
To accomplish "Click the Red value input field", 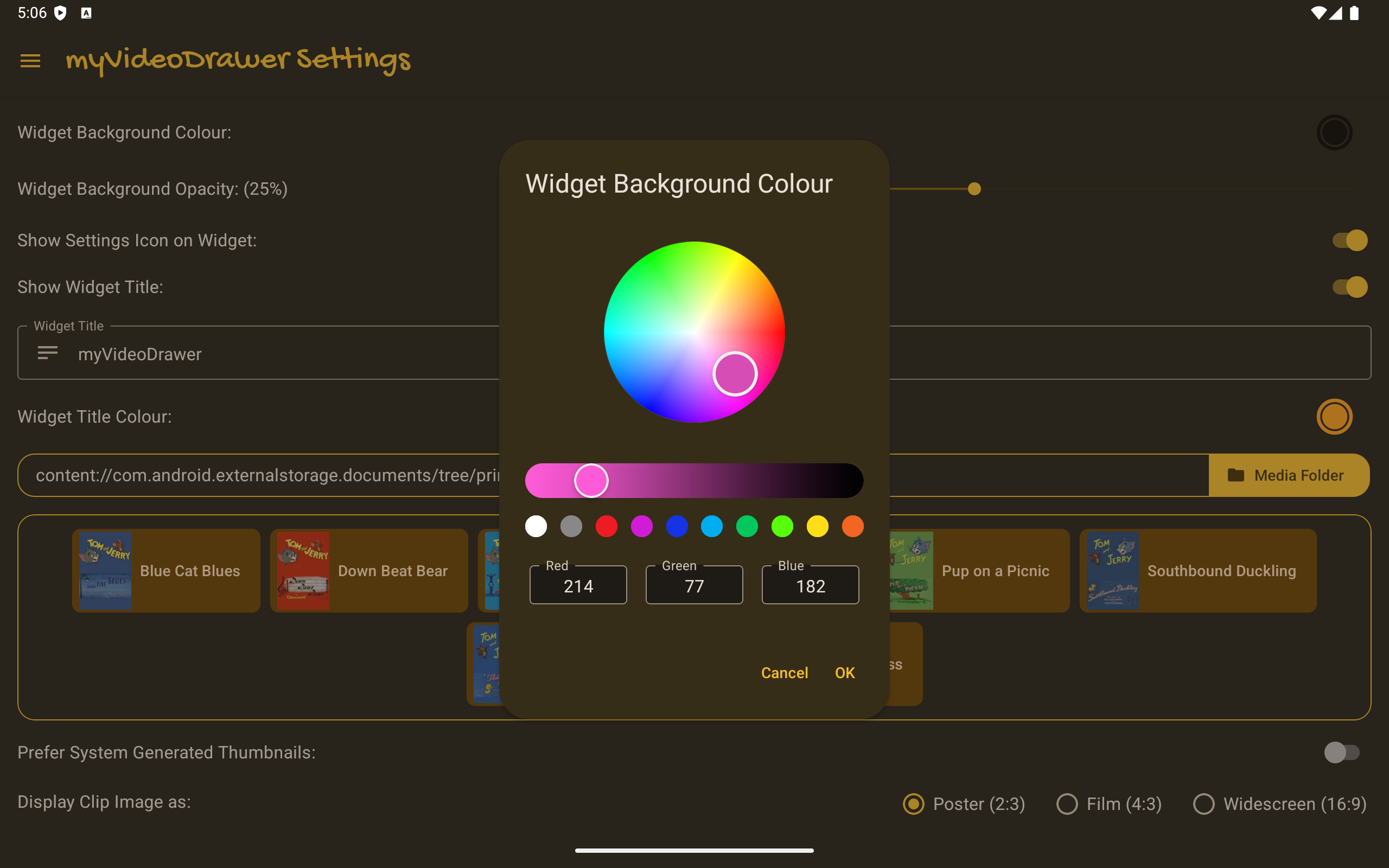I will (578, 586).
